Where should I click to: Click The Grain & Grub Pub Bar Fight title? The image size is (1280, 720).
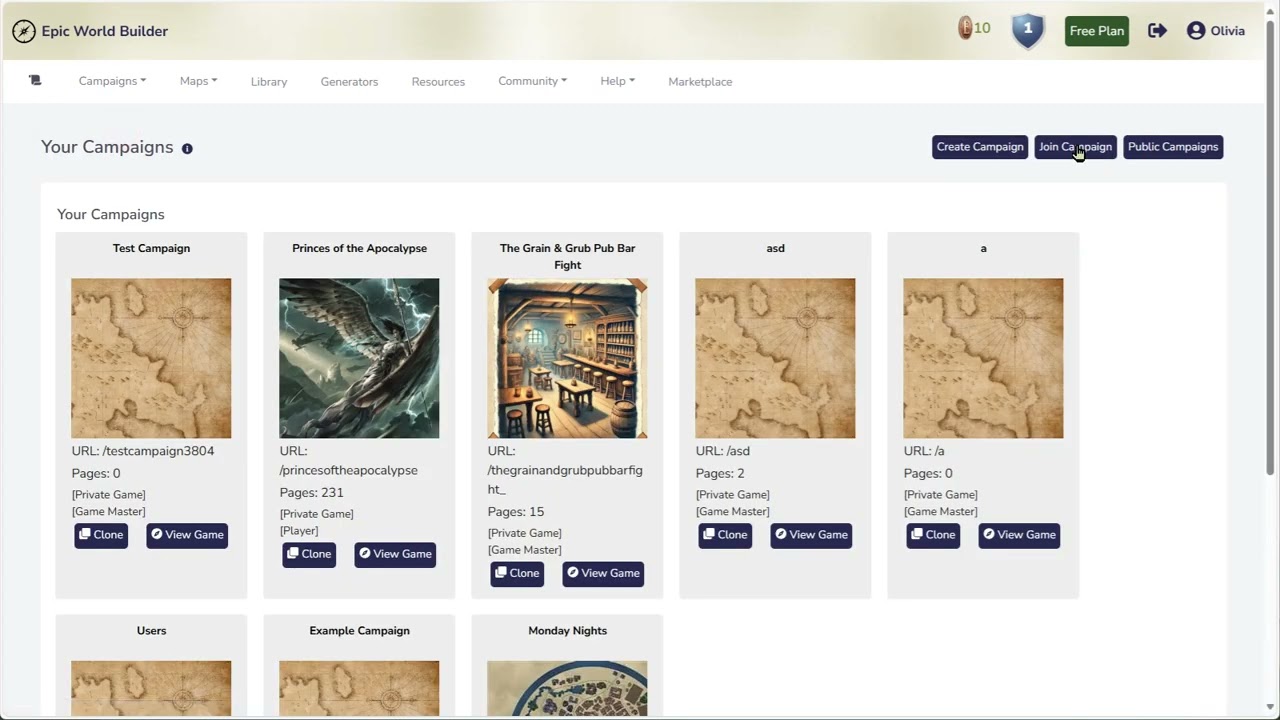click(567, 256)
